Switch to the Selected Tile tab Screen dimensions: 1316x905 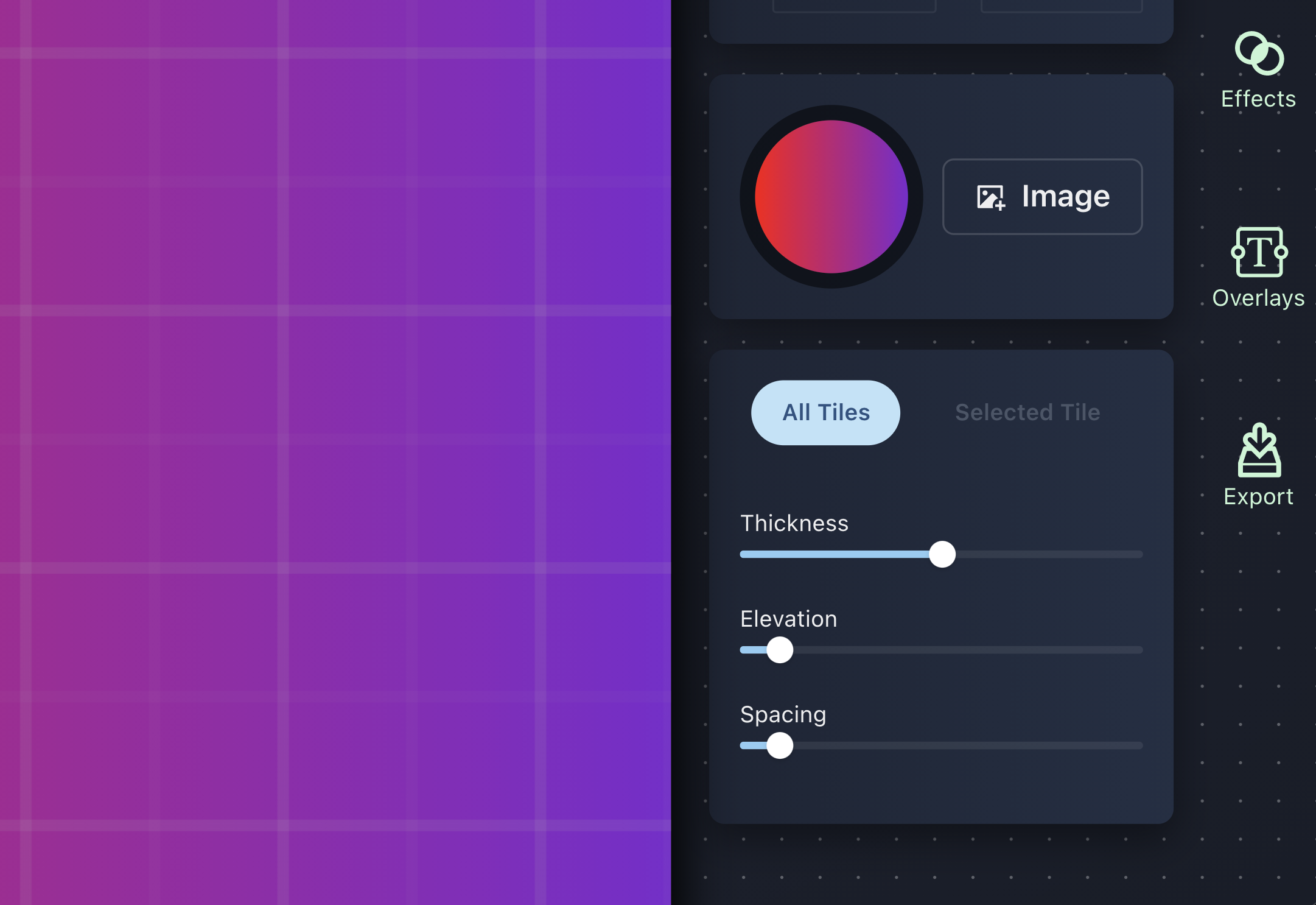point(1027,413)
